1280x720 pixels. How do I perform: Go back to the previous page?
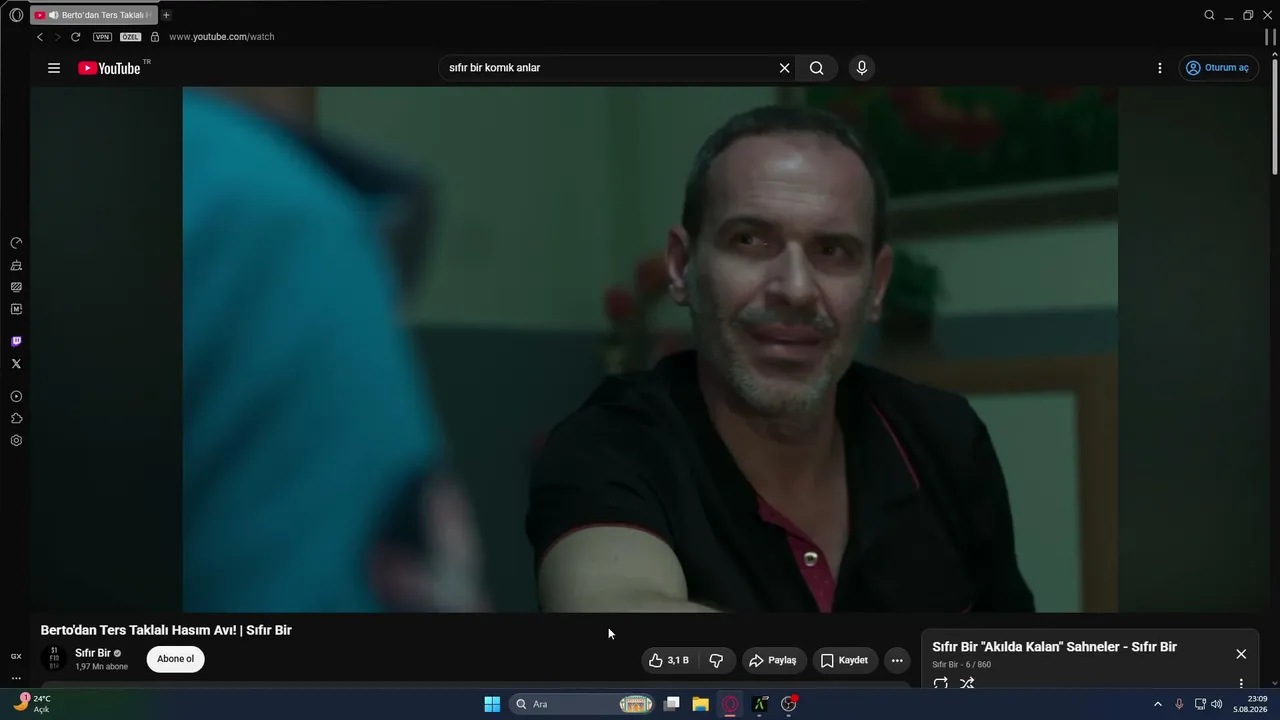(40, 37)
